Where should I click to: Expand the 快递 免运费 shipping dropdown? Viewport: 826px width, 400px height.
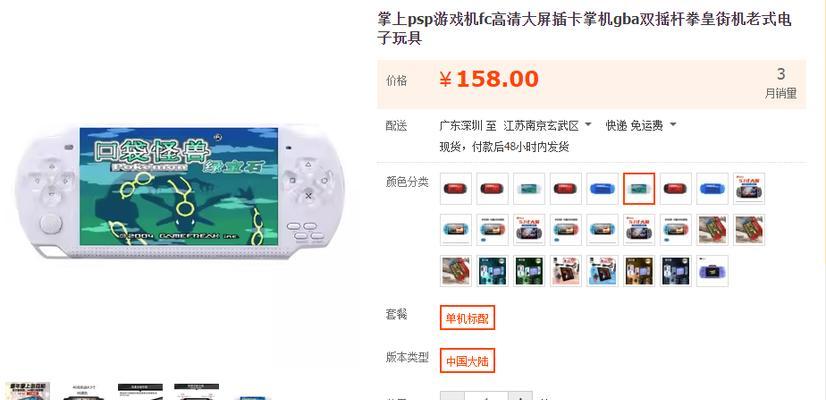click(641, 125)
